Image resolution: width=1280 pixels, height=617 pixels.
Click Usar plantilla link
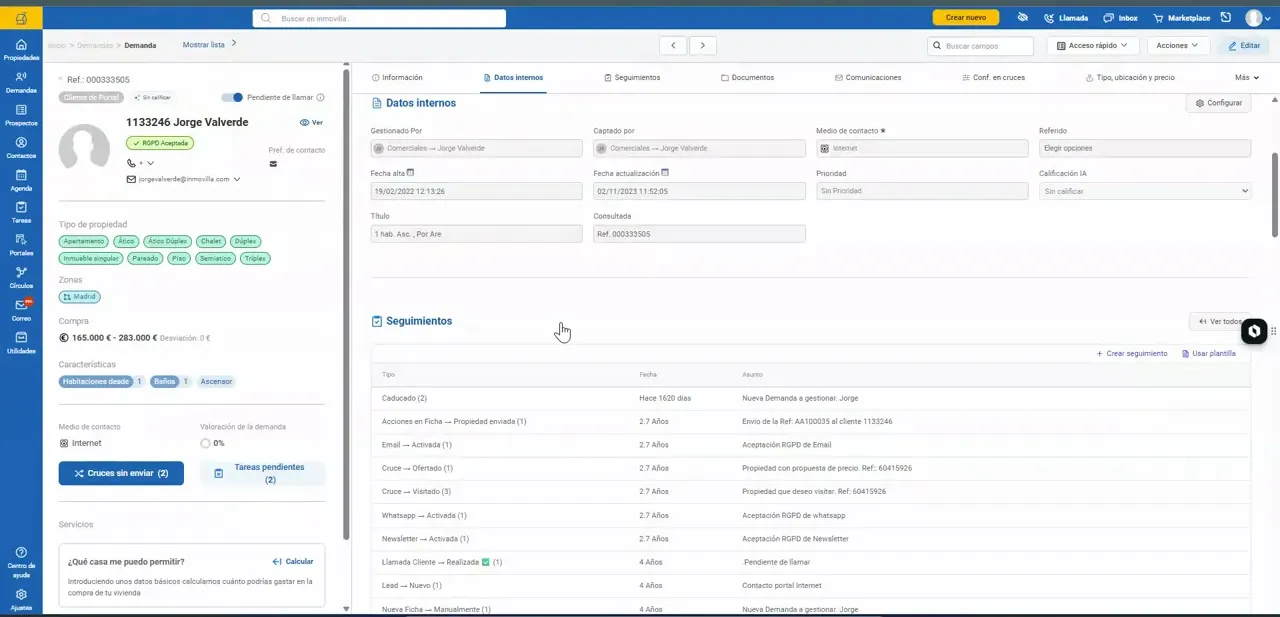click(1208, 354)
